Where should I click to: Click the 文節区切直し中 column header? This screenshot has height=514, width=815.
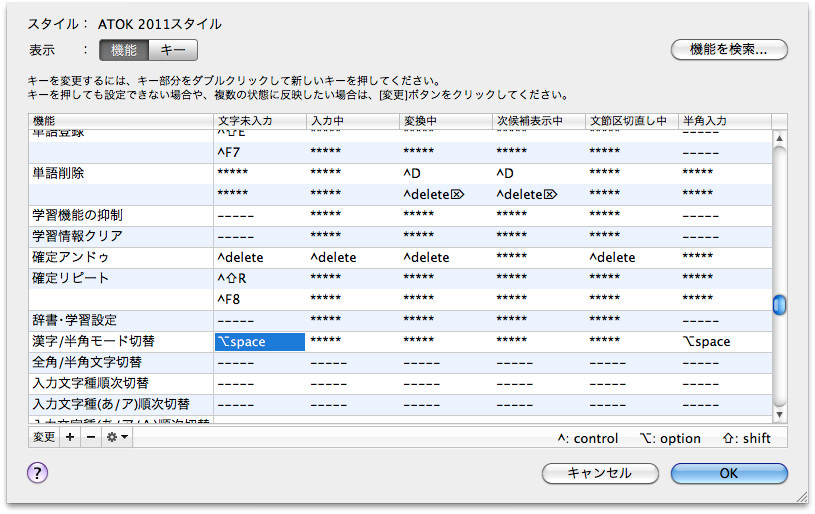click(632, 121)
